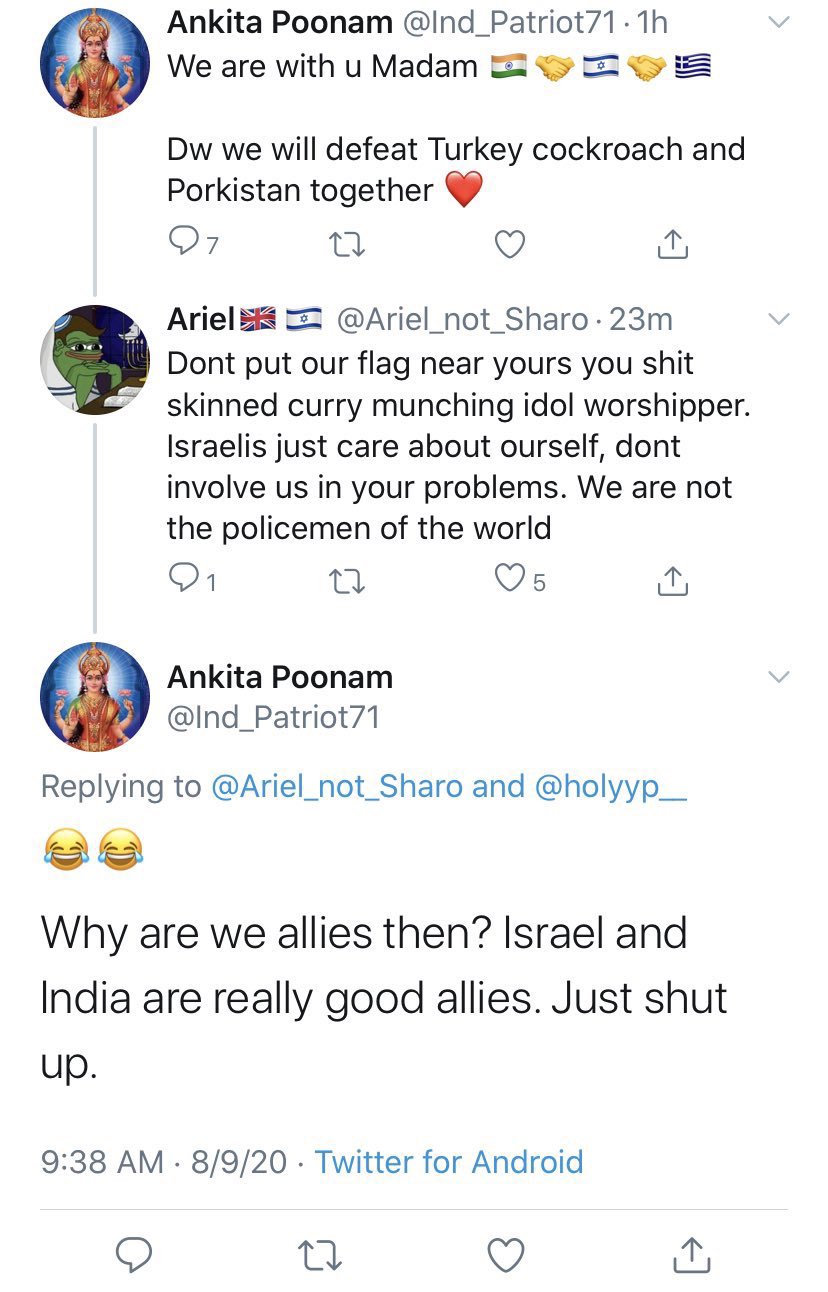Open @Ariel_not_Sharo mention in reply line
The width and height of the screenshot is (828, 1292).
337,787
